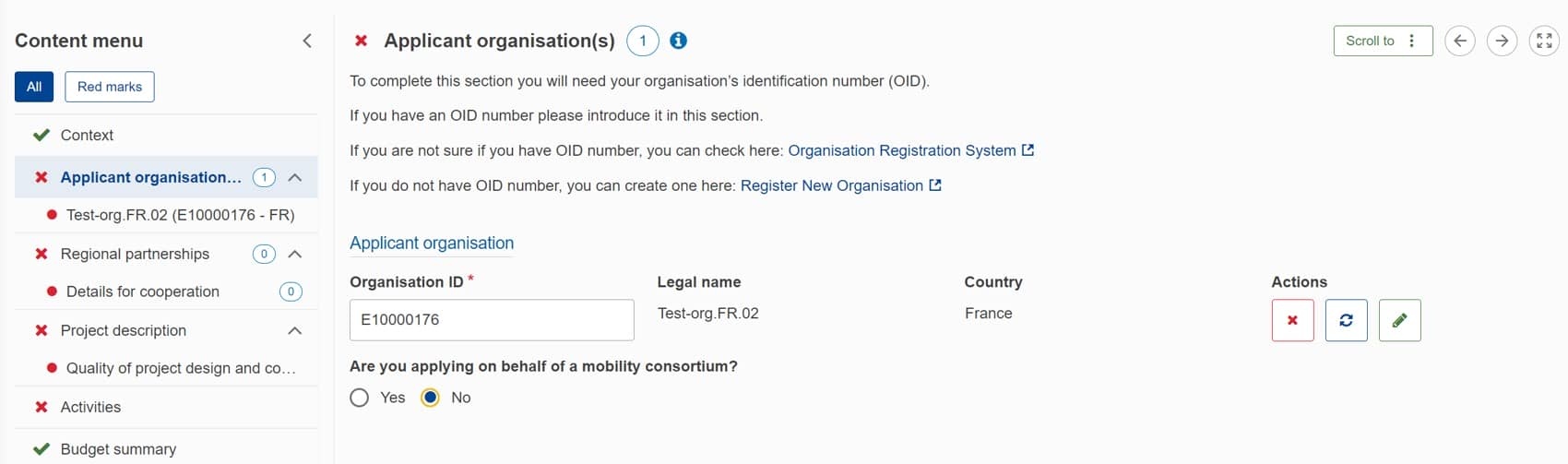
Task: Click the Country column header
Action: [x=993, y=282]
